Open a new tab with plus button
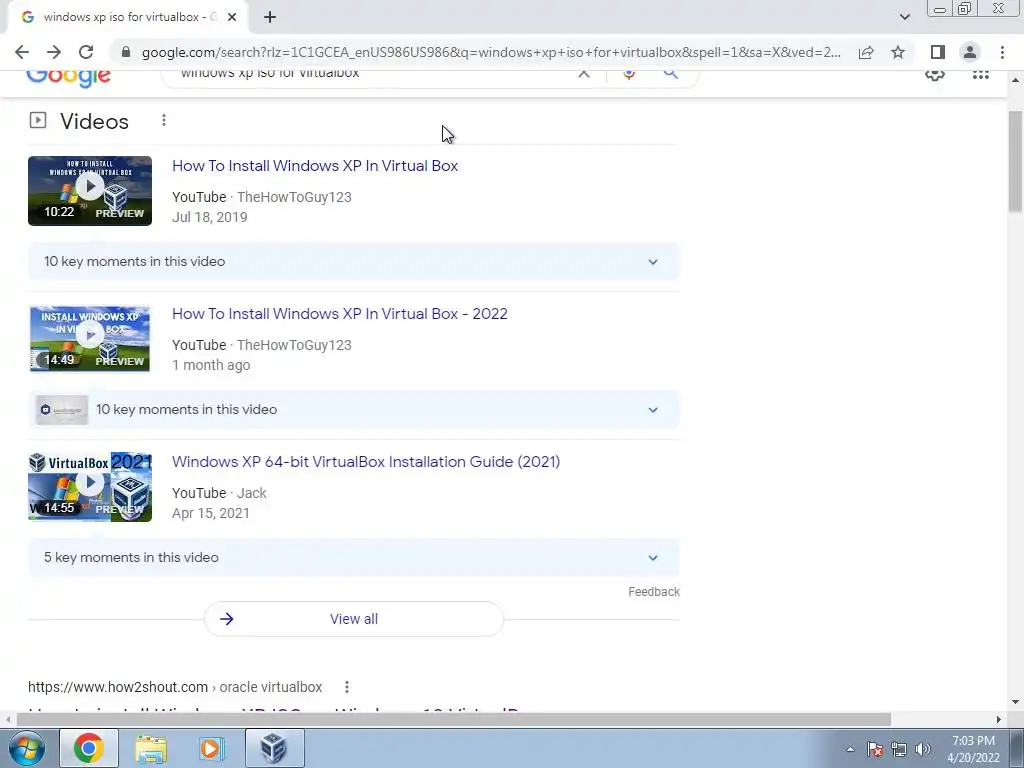 click(270, 17)
